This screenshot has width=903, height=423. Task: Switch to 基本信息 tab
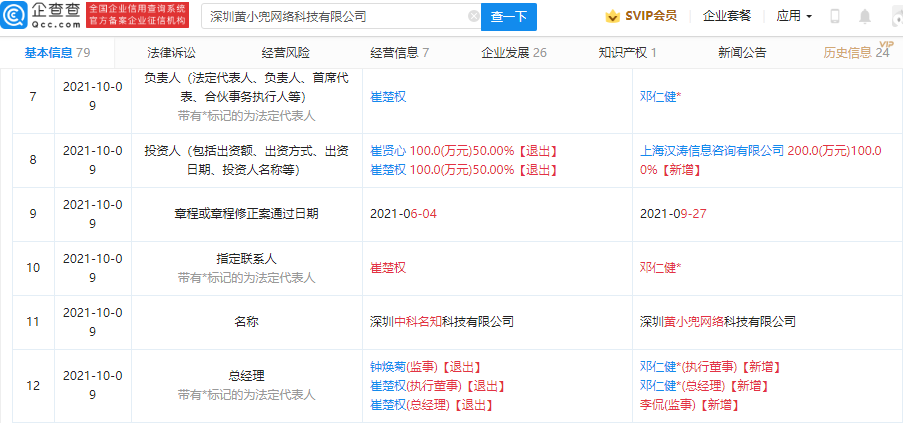pos(57,53)
